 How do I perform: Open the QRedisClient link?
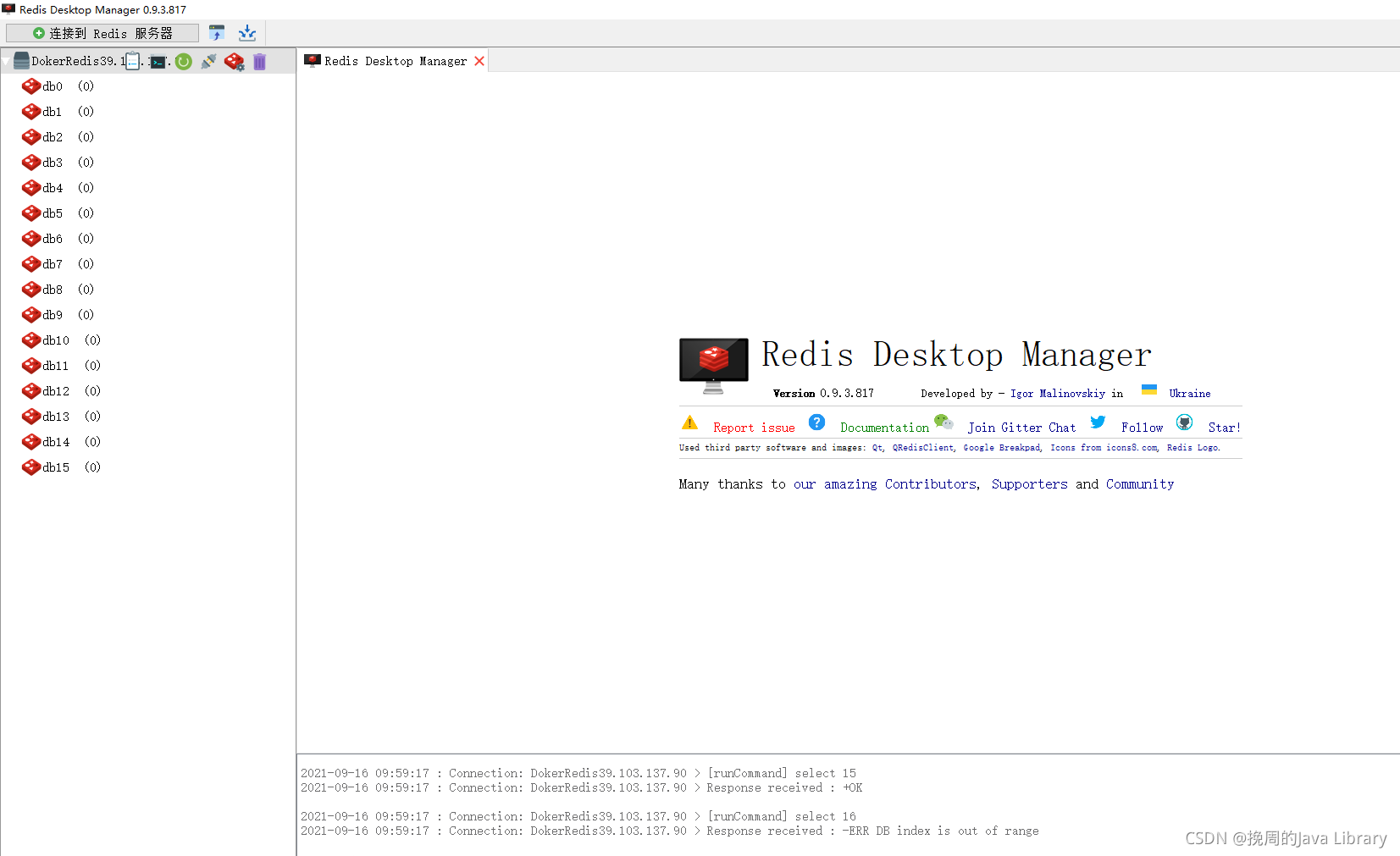(x=923, y=448)
